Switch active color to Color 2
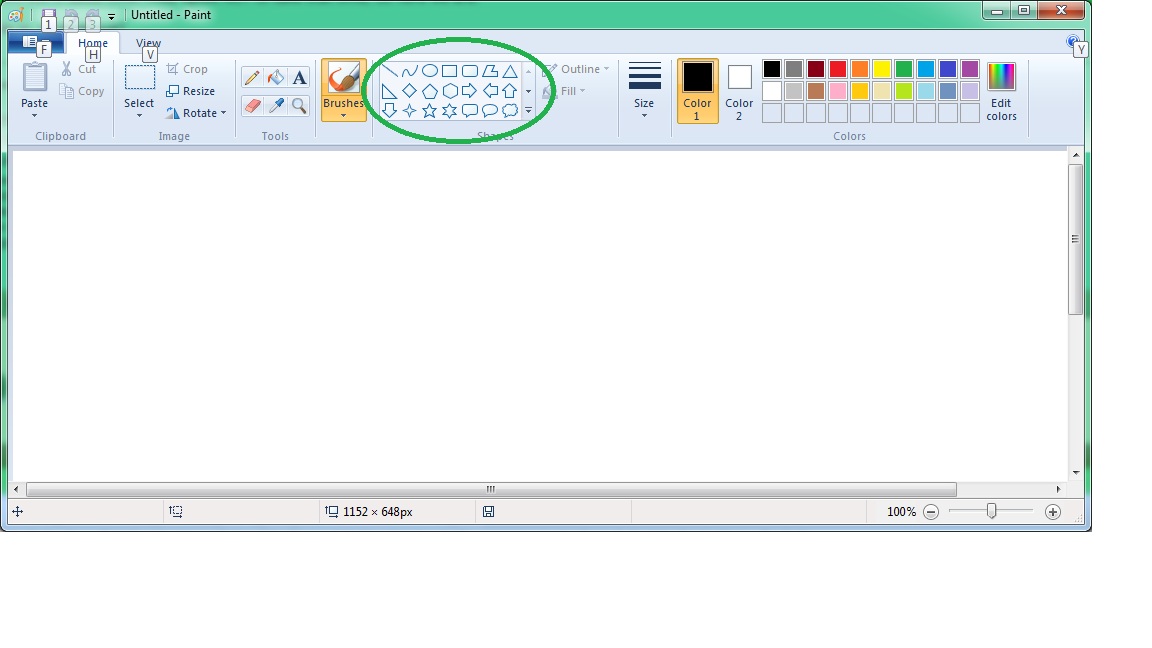The height and width of the screenshot is (648, 1152). tap(739, 90)
